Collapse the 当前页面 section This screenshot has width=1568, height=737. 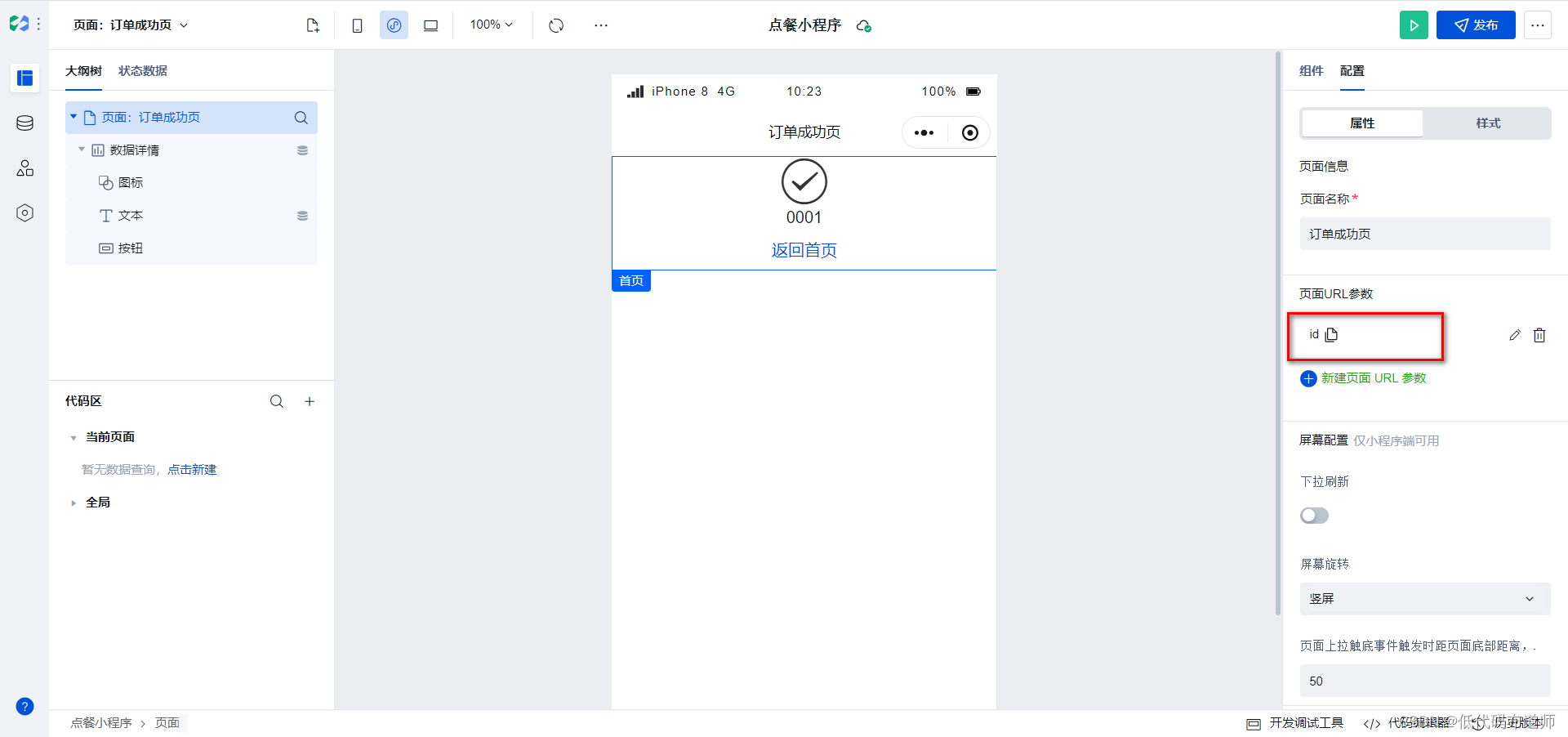coord(73,438)
